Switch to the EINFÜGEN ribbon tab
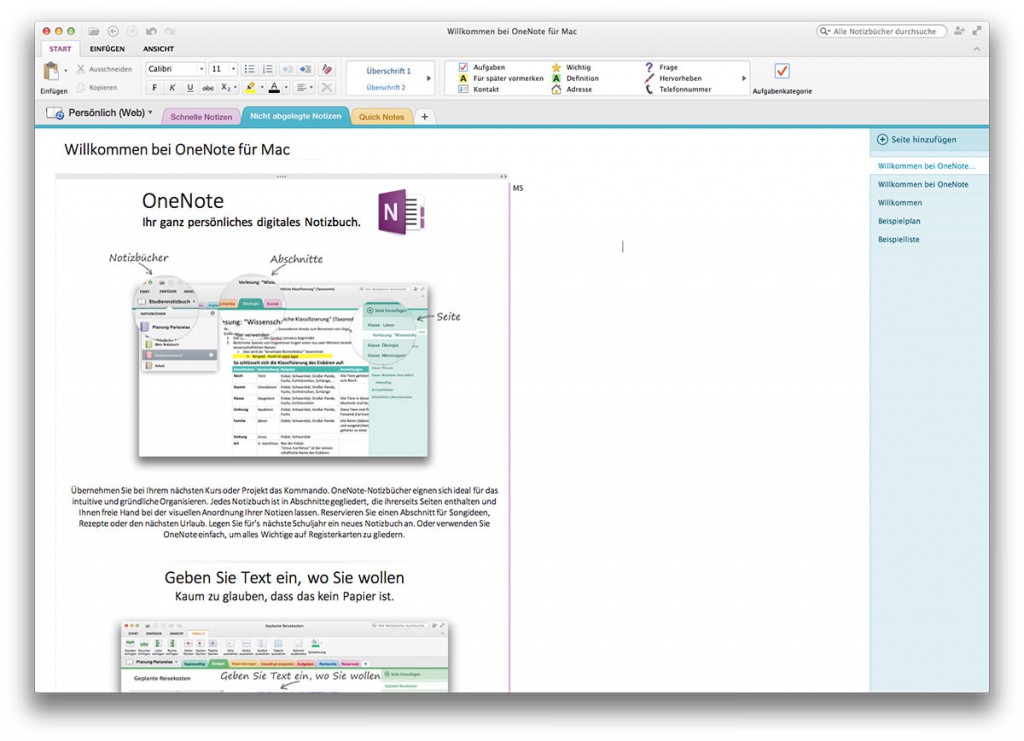 click(x=107, y=47)
